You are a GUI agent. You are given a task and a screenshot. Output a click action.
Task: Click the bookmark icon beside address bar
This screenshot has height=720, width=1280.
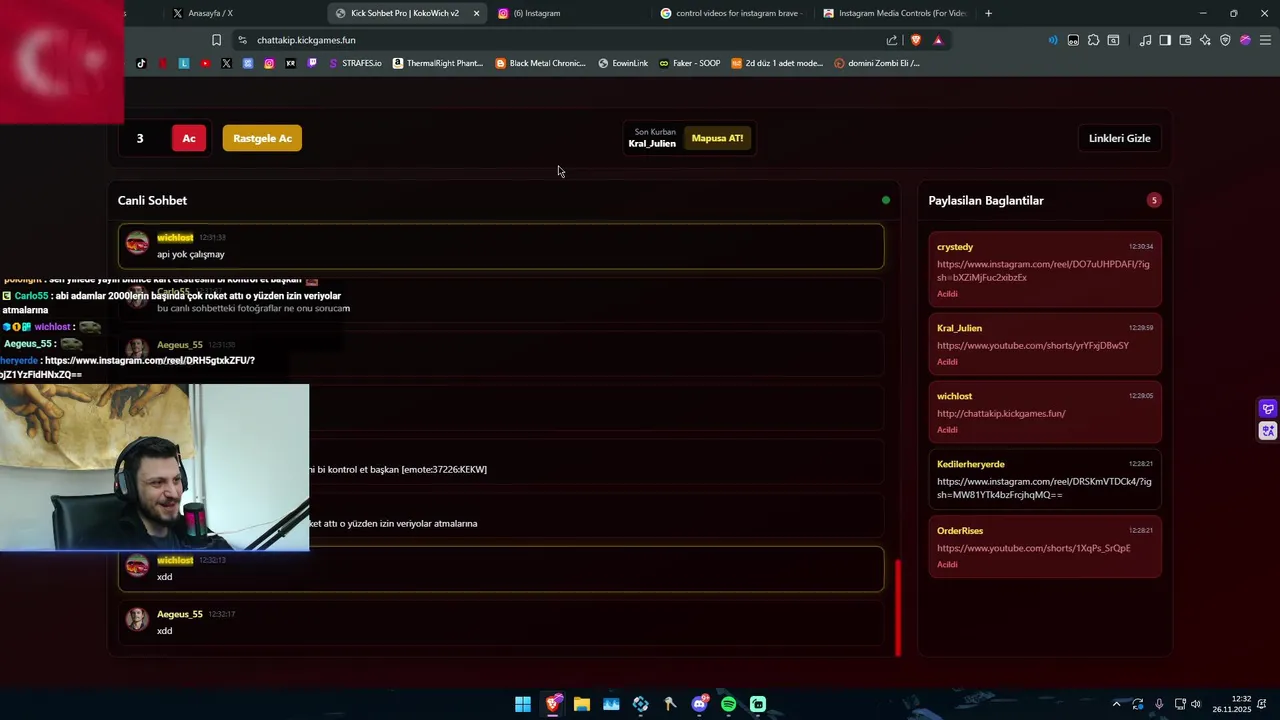[x=216, y=40]
